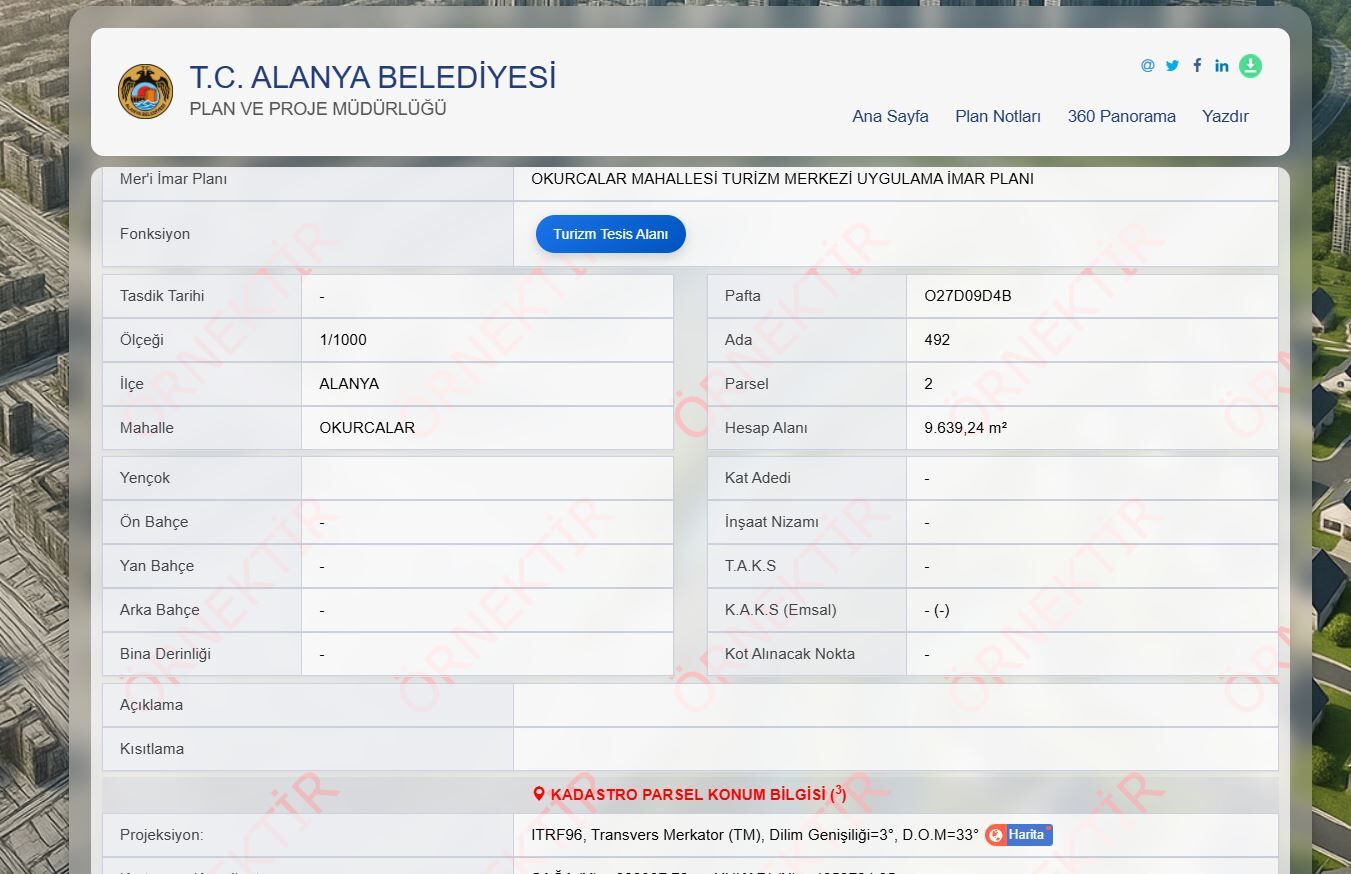Click the Turizm Tesis Alanı button
The width and height of the screenshot is (1351, 874).
tap(611, 234)
